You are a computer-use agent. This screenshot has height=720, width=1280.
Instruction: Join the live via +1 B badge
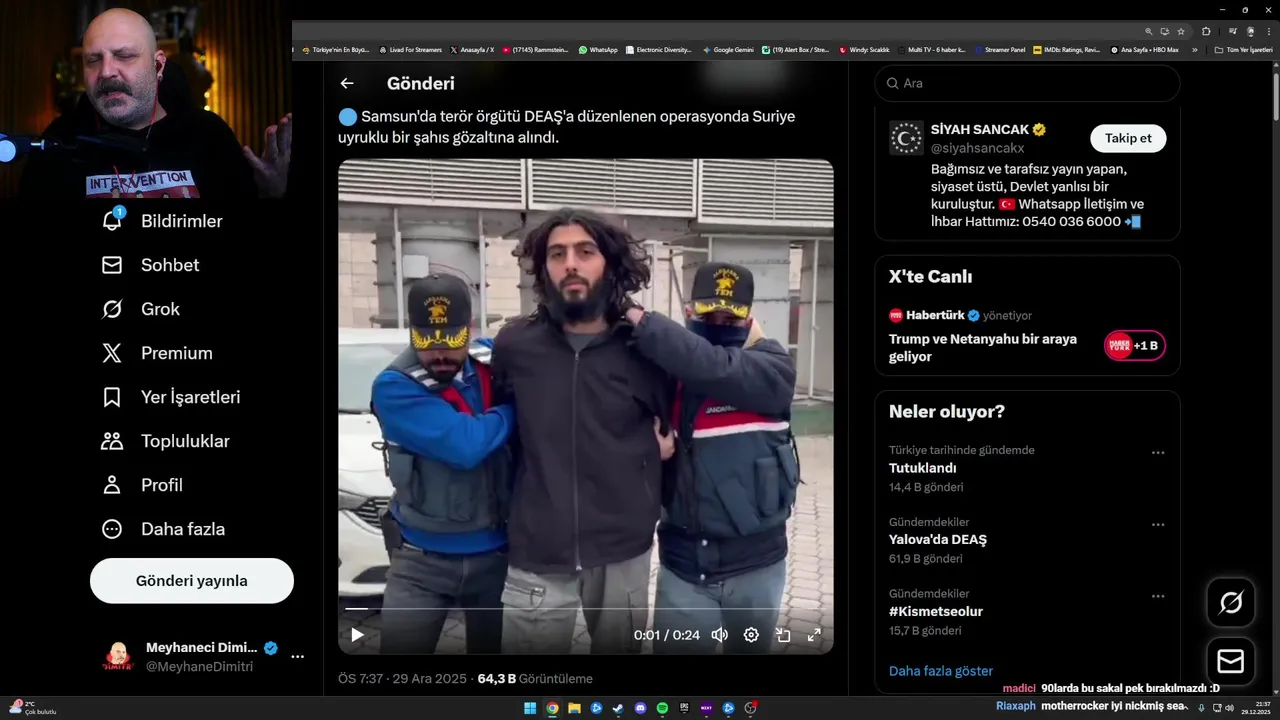1135,346
